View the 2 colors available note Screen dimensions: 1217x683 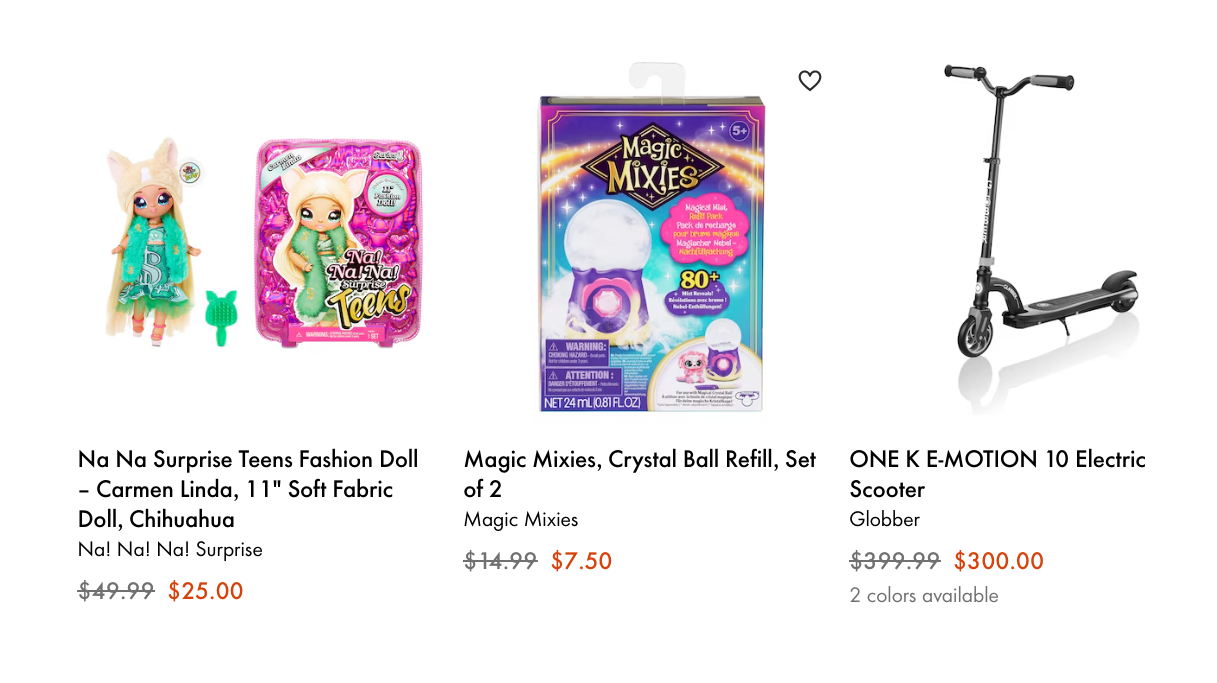pos(924,595)
